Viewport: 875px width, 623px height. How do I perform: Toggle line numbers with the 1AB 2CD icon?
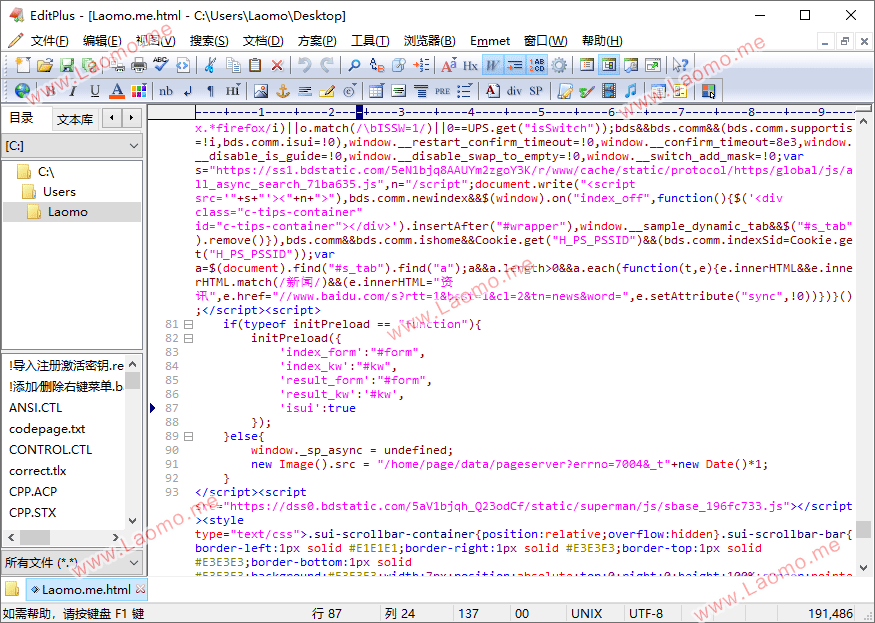537,65
